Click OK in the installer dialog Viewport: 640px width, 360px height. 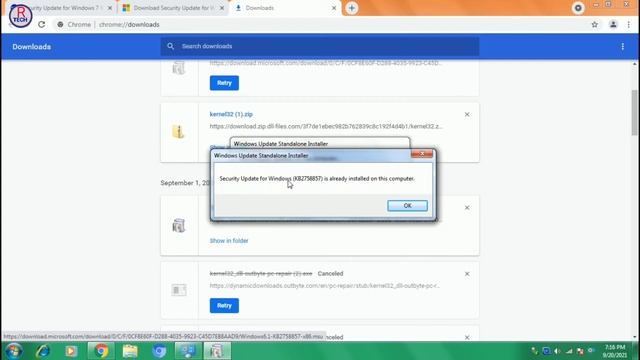click(407, 206)
